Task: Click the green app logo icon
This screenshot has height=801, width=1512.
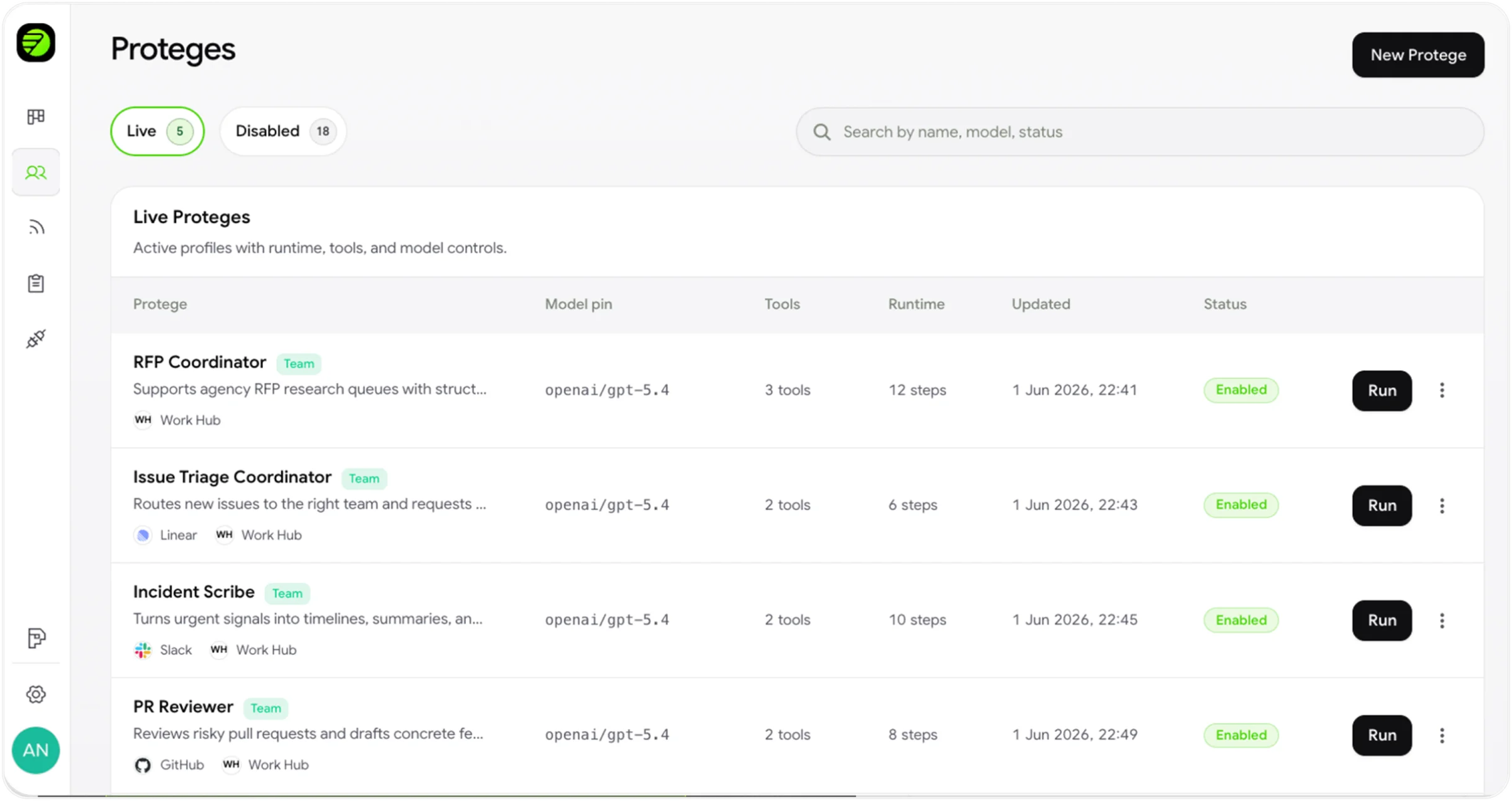Action: pyautogui.click(x=36, y=43)
